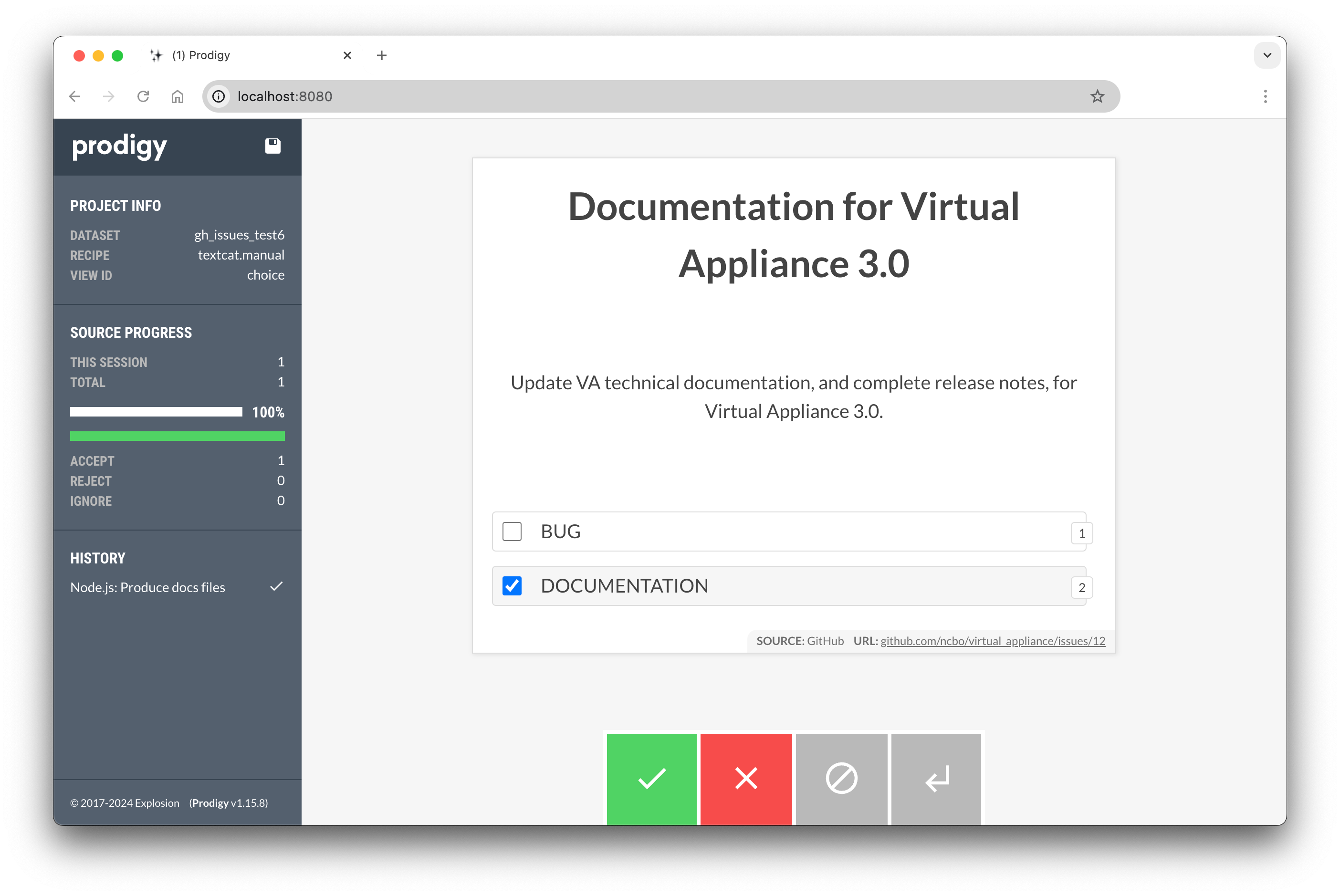1340x896 pixels.
Task: Bookmark page with star icon
Action: coord(1097,96)
